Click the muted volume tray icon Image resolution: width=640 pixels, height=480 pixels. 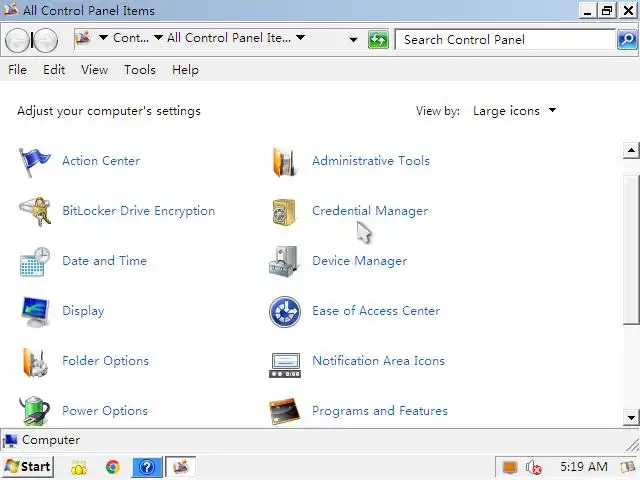tap(533, 467)
